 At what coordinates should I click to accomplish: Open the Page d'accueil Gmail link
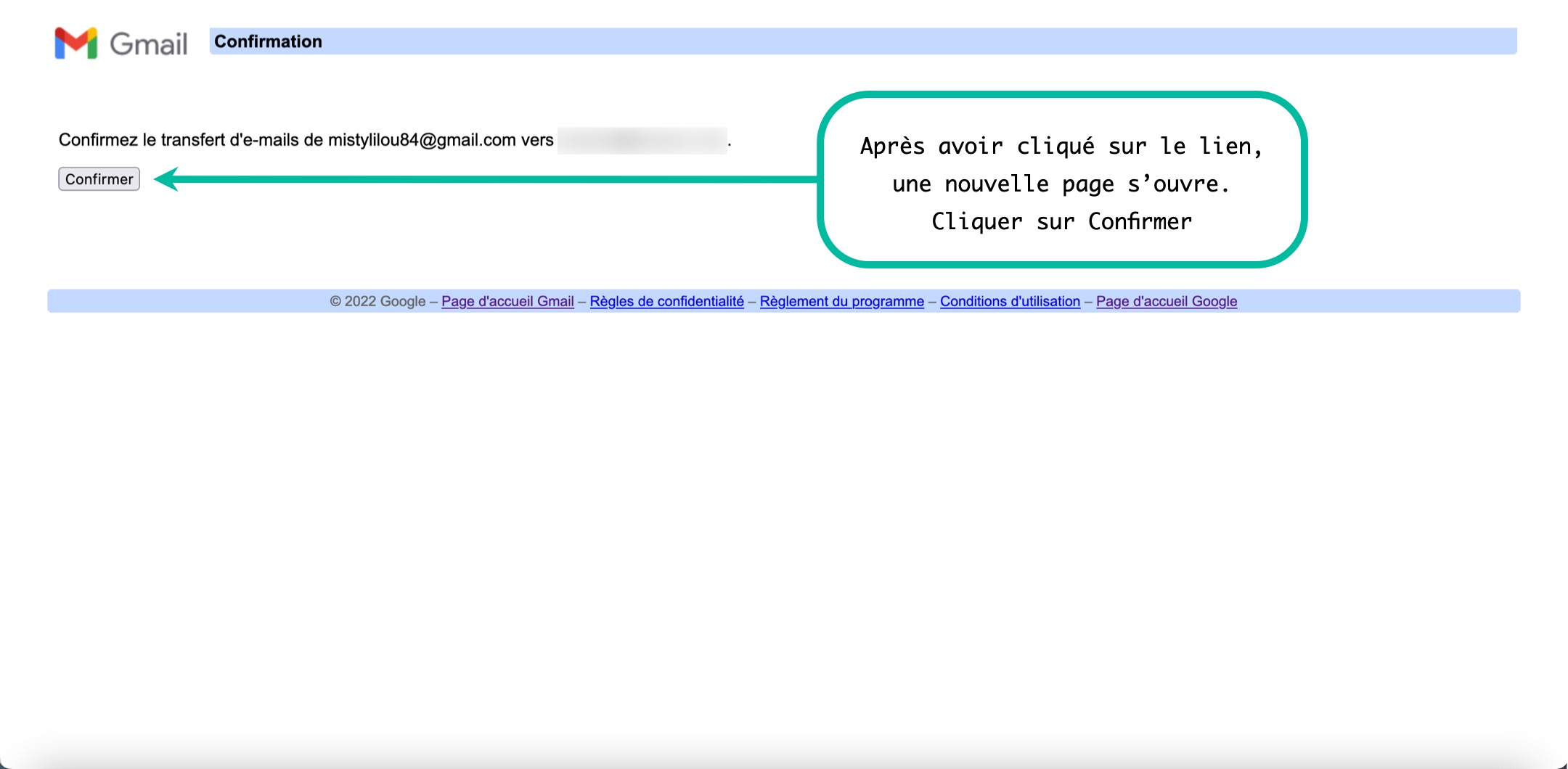pos(507,301)
